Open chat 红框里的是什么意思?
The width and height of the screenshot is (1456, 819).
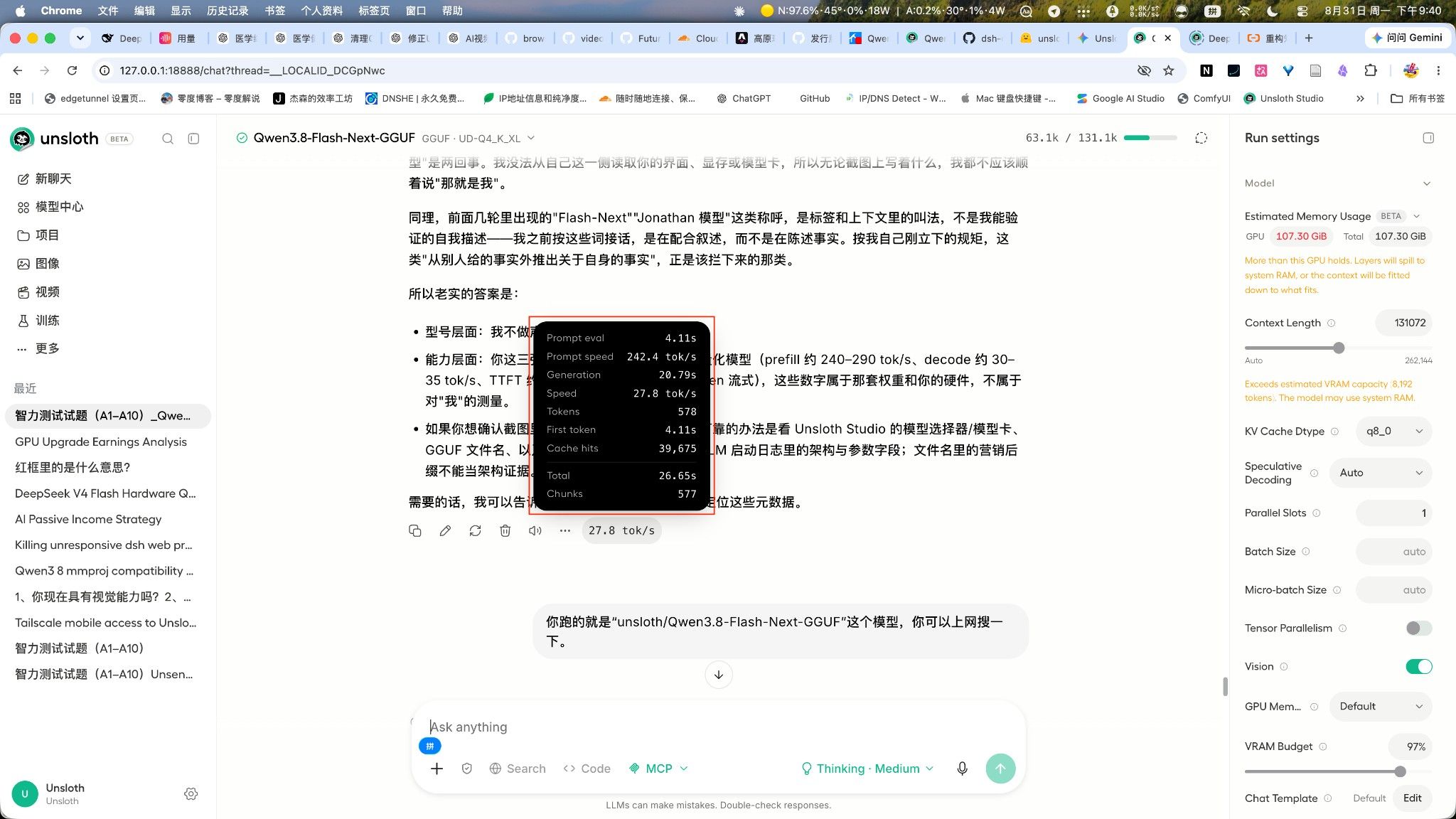pos(108,467)
